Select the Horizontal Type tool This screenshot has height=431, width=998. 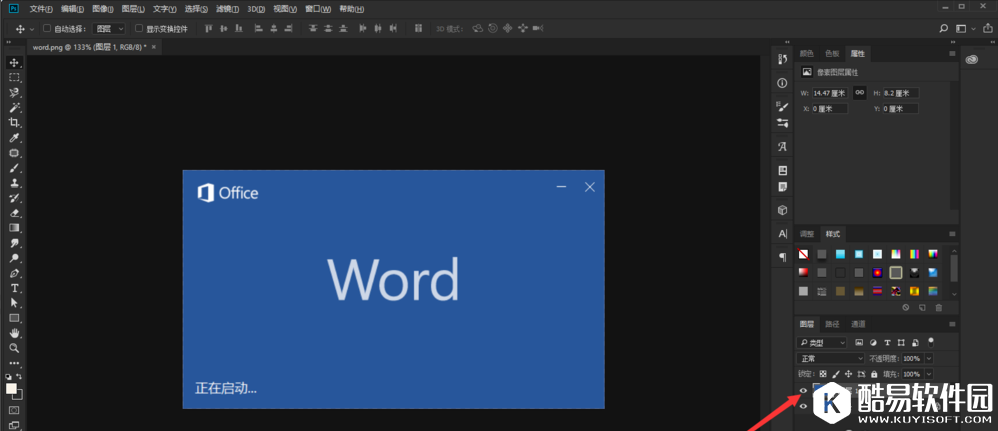(x=14, y=288)
